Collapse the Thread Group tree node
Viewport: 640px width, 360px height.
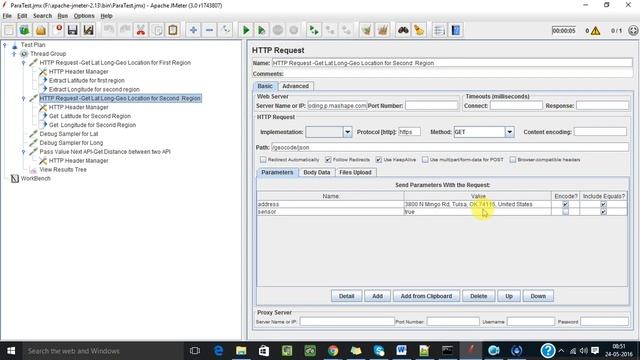[14, 54]
